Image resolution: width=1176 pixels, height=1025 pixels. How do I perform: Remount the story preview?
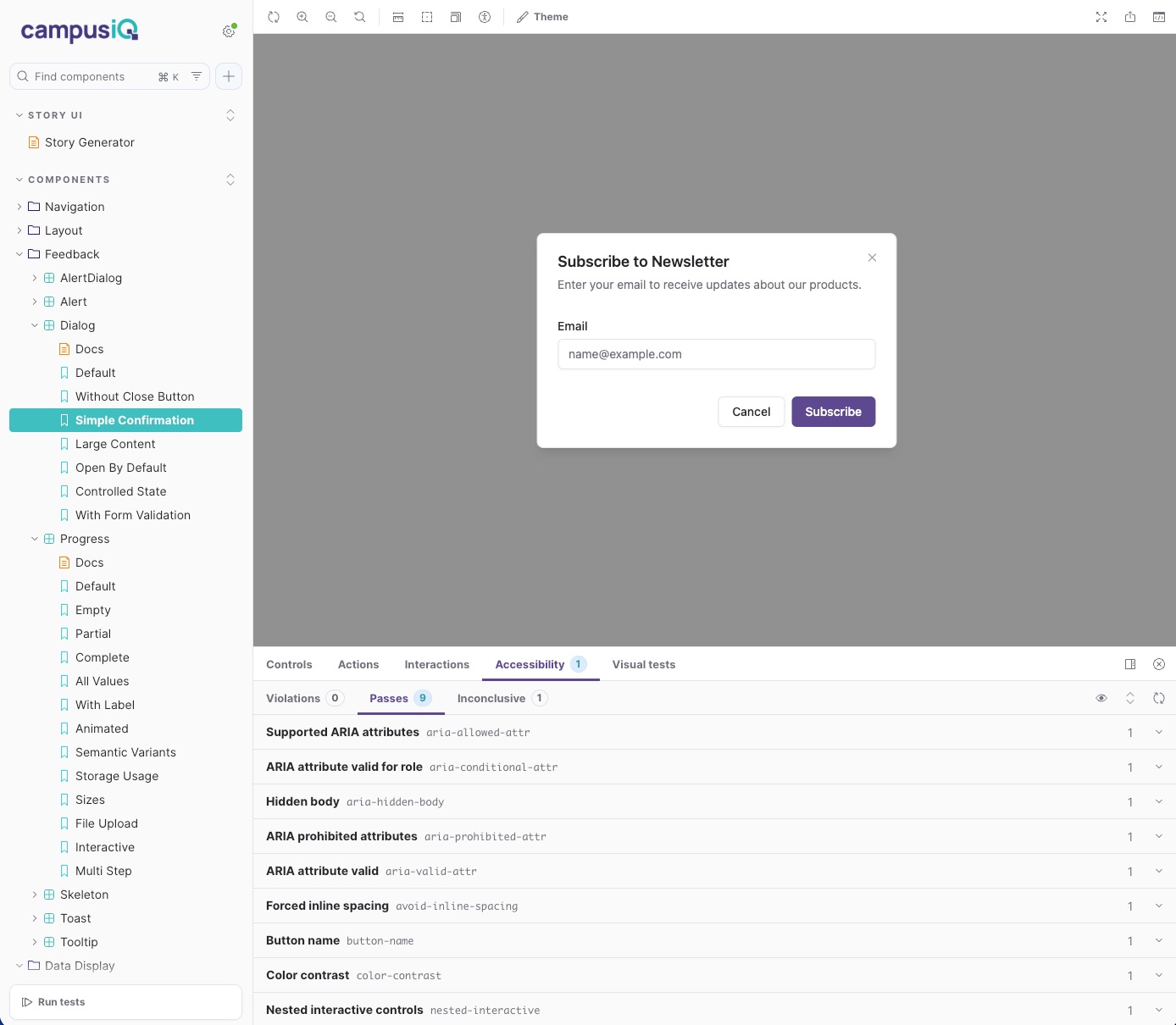click(274, 16)
